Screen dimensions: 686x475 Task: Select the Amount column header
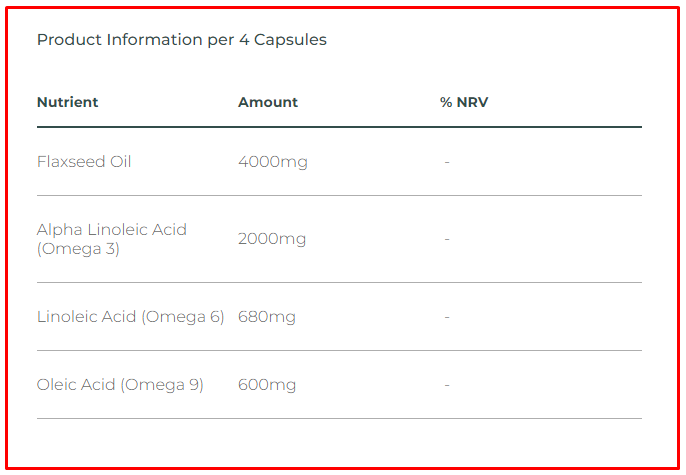[268, 102]
